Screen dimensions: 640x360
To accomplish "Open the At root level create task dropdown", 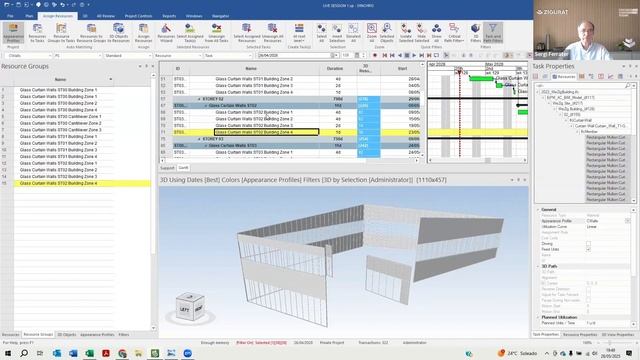I will point(299,33).
